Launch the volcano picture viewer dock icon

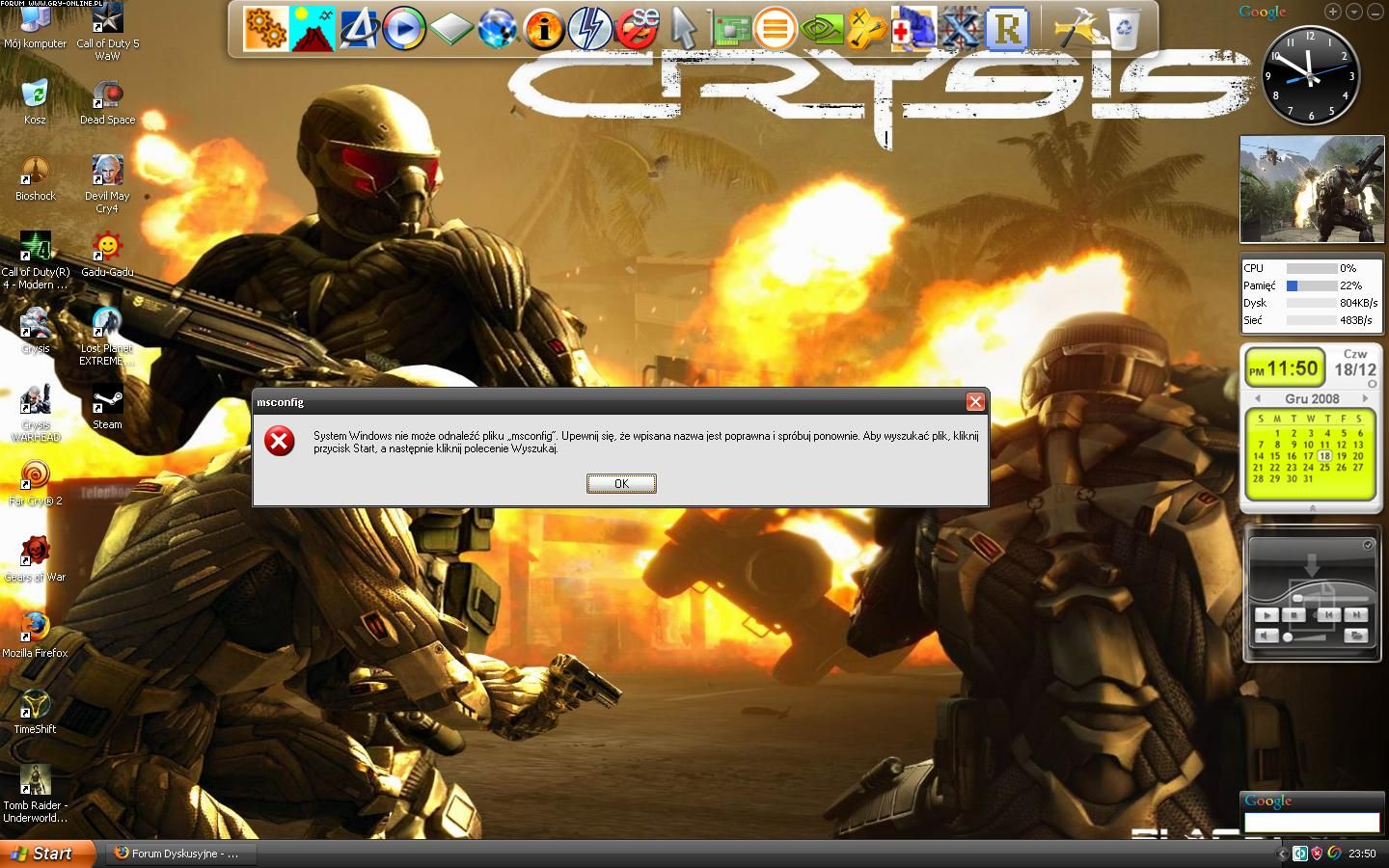(312, 28)
